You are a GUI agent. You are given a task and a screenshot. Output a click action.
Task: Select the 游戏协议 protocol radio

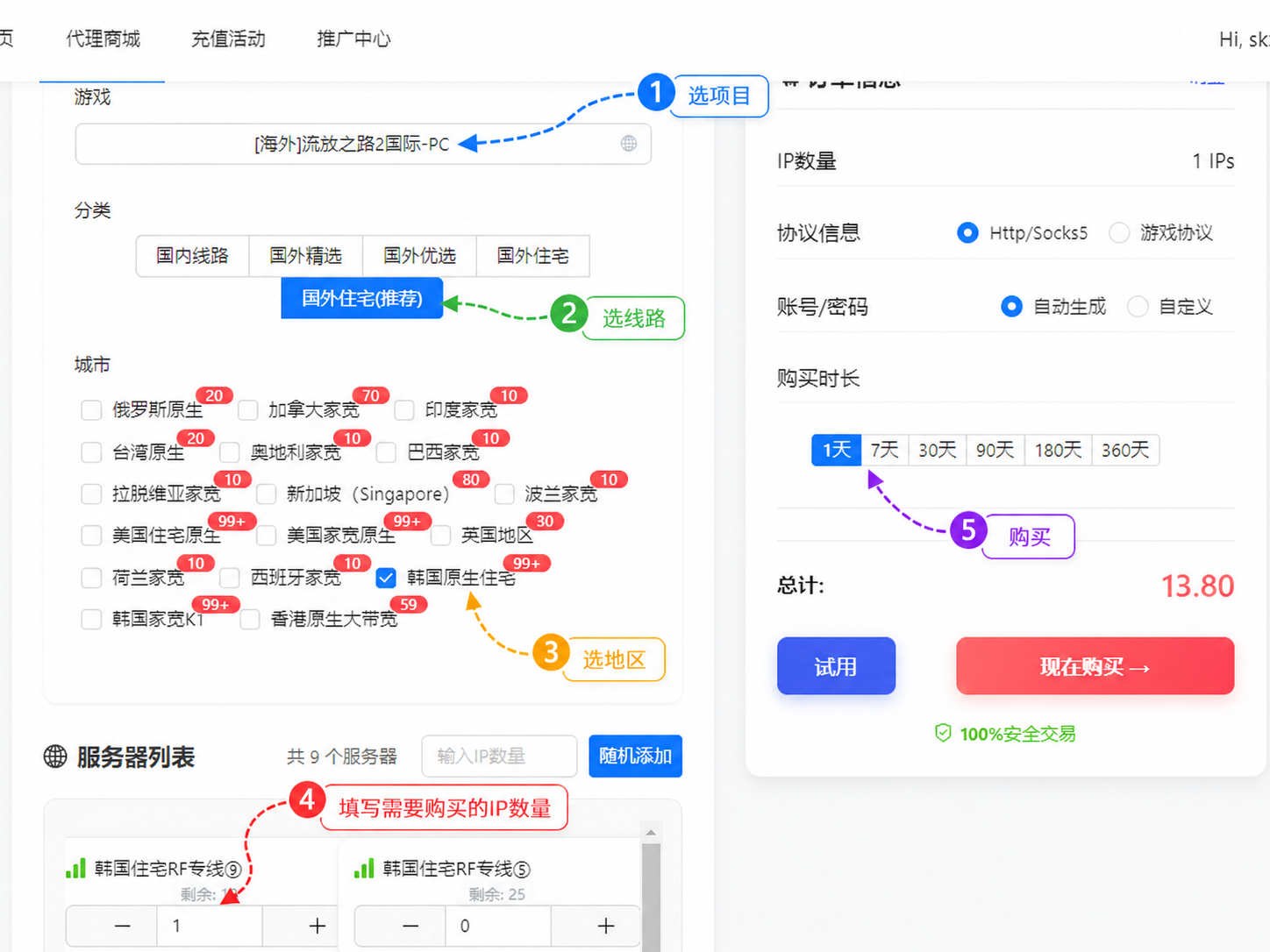(1119, 233)
